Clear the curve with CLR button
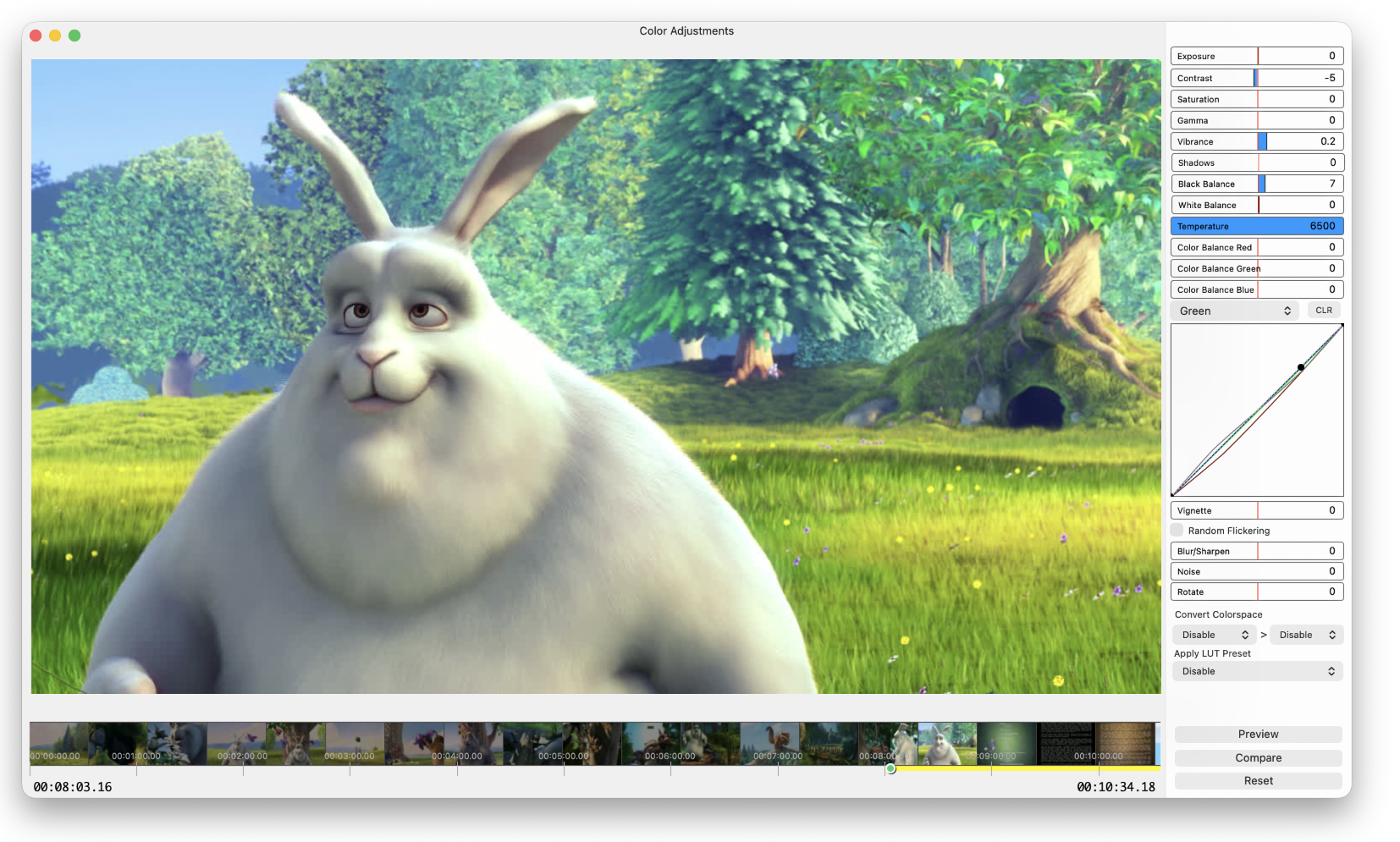 [x=1324, y=311]
